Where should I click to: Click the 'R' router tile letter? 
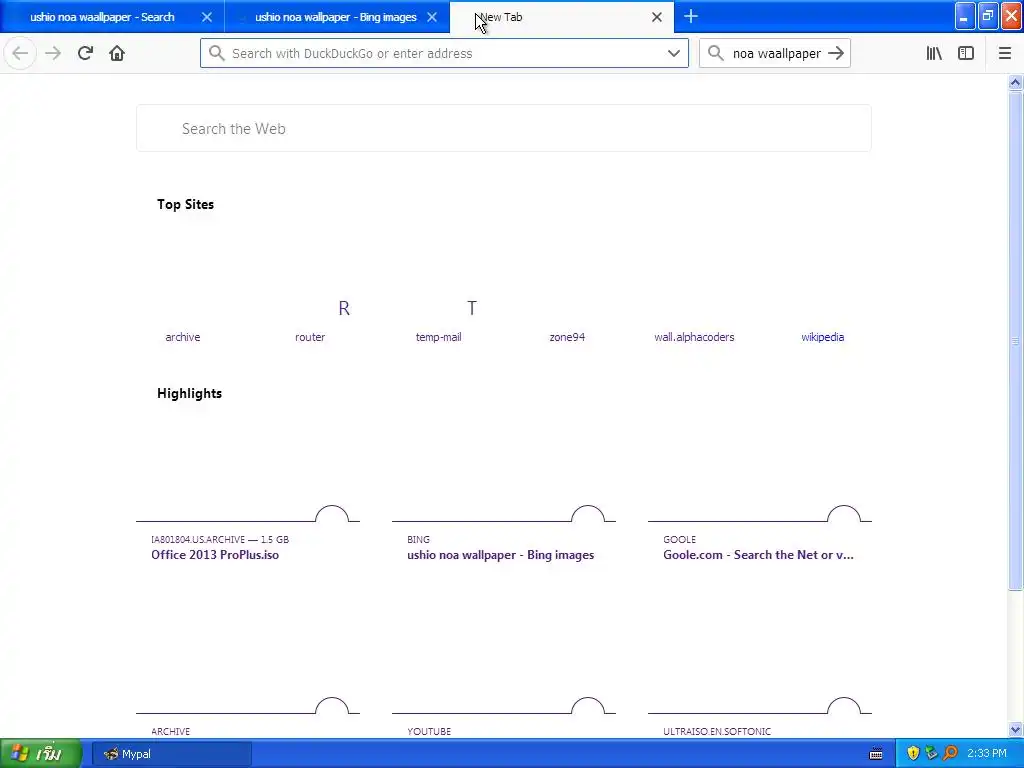pos(344,308)
